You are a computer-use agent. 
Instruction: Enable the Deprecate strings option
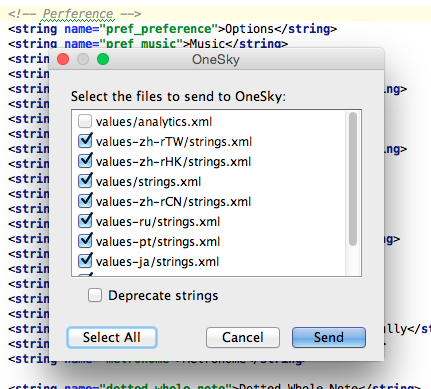(95, 295)
